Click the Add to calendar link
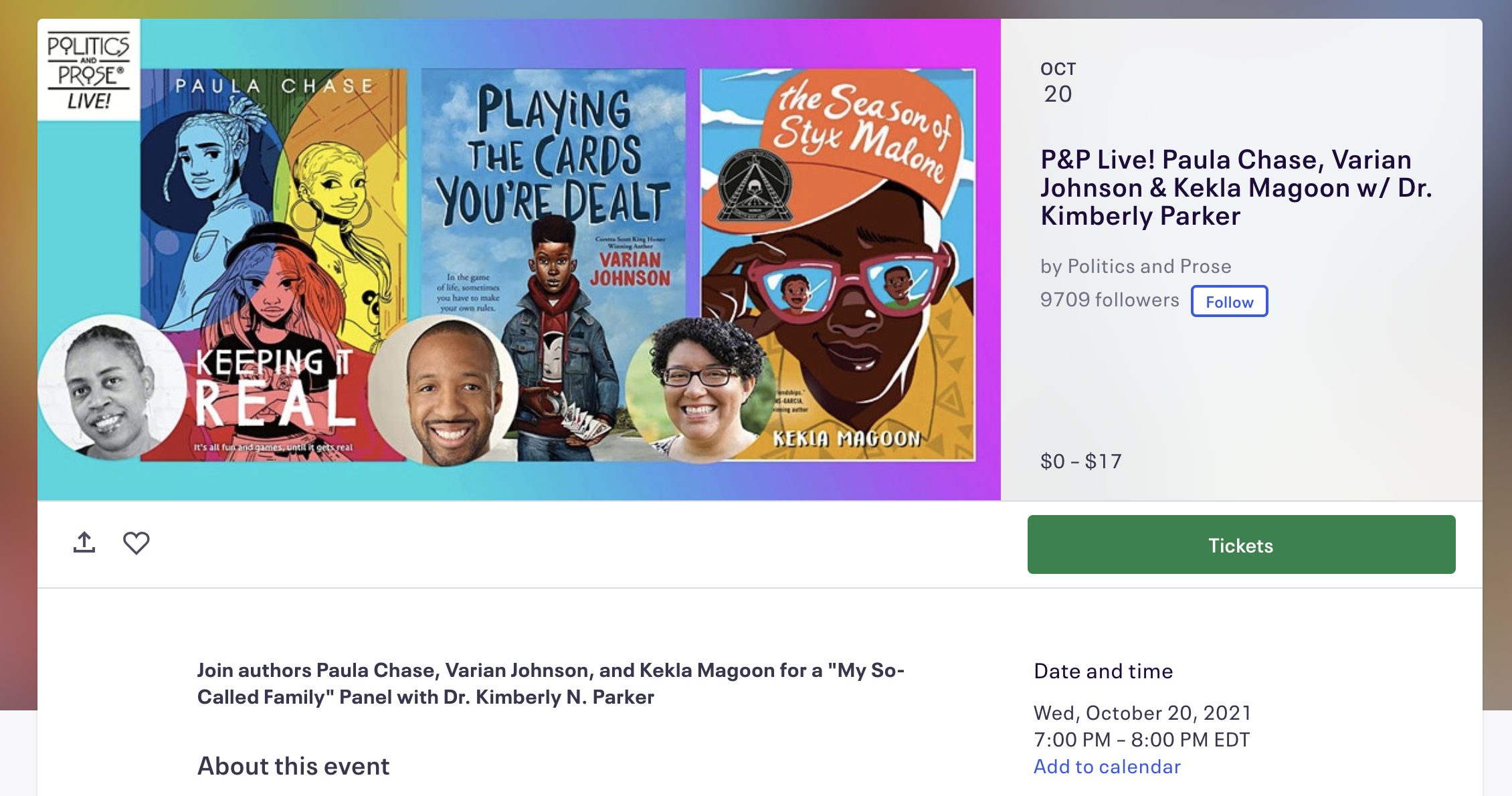The image size is (1512, 796). [x=1107, y=767]
